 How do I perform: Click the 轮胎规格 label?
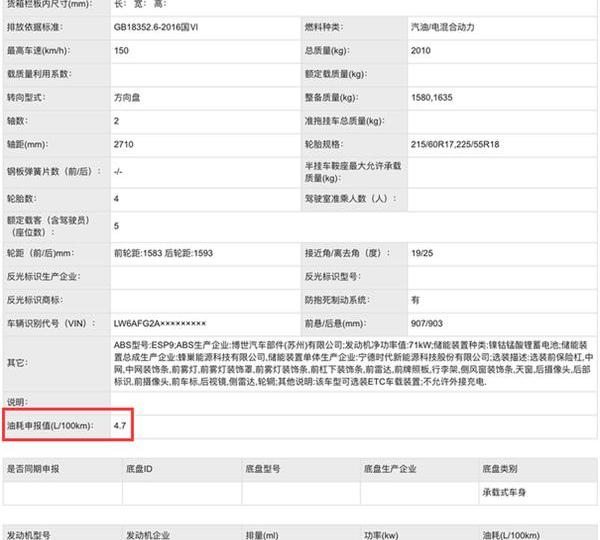point(324,144)
